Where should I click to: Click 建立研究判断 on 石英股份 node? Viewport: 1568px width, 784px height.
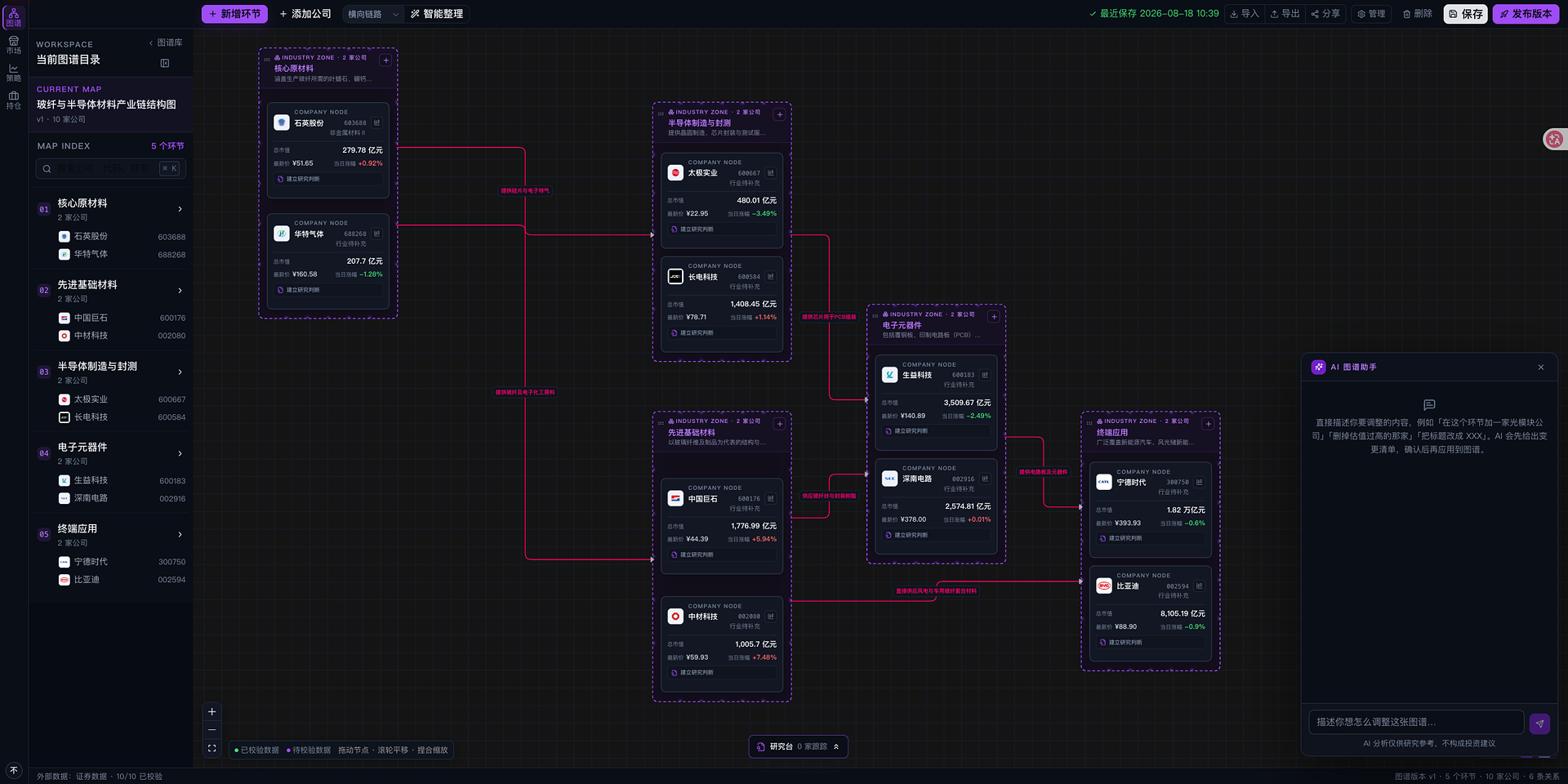click(x=328, y=179)
